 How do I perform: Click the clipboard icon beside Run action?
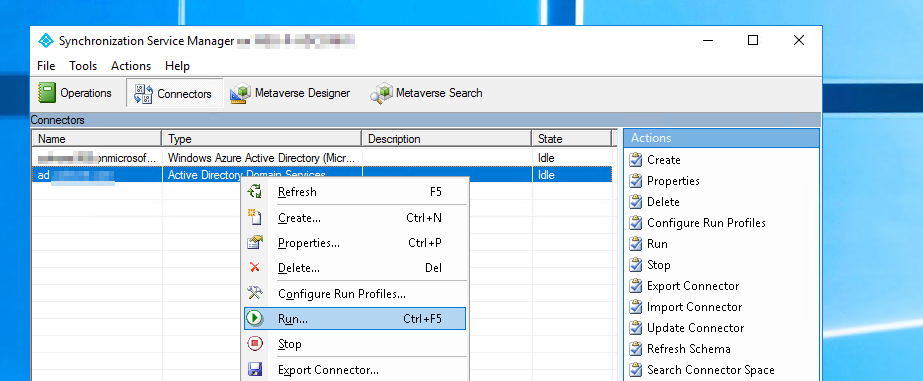[635, 244]
